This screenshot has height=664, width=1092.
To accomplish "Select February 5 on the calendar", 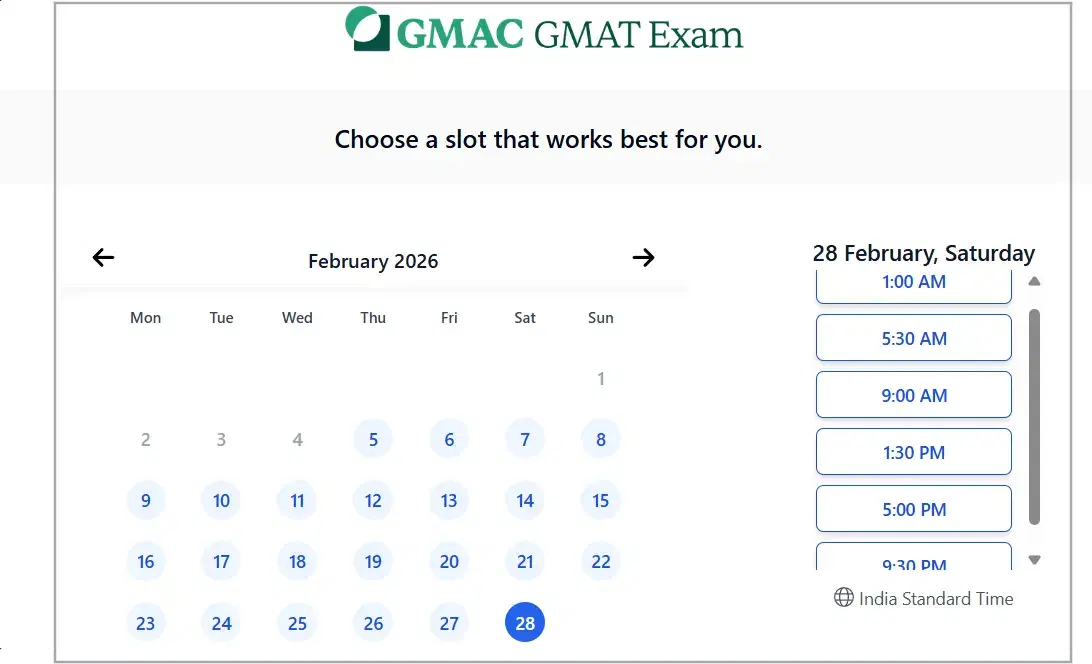I will 373,438.
